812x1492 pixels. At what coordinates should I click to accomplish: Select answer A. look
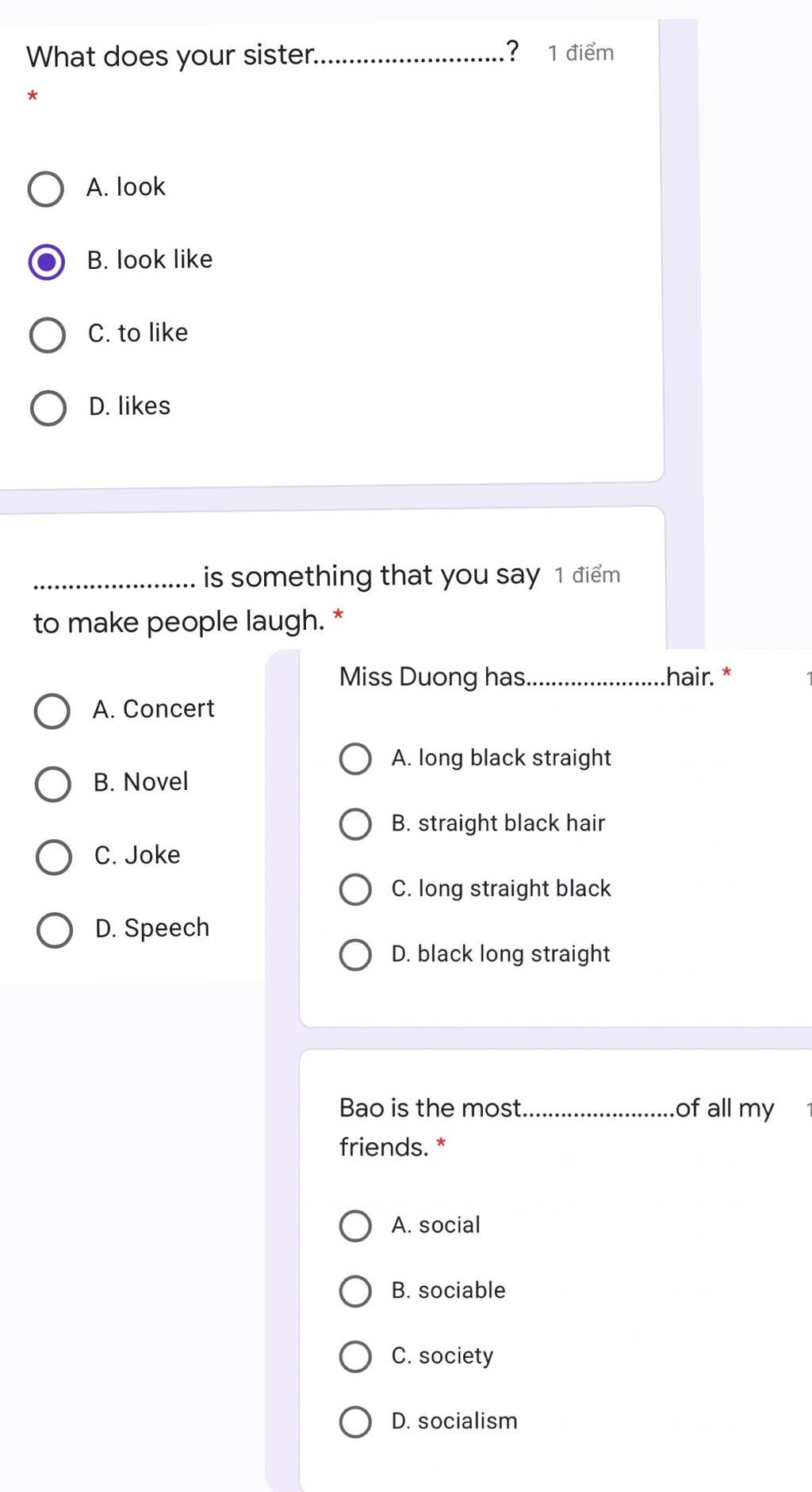click(x=46, y=189)
